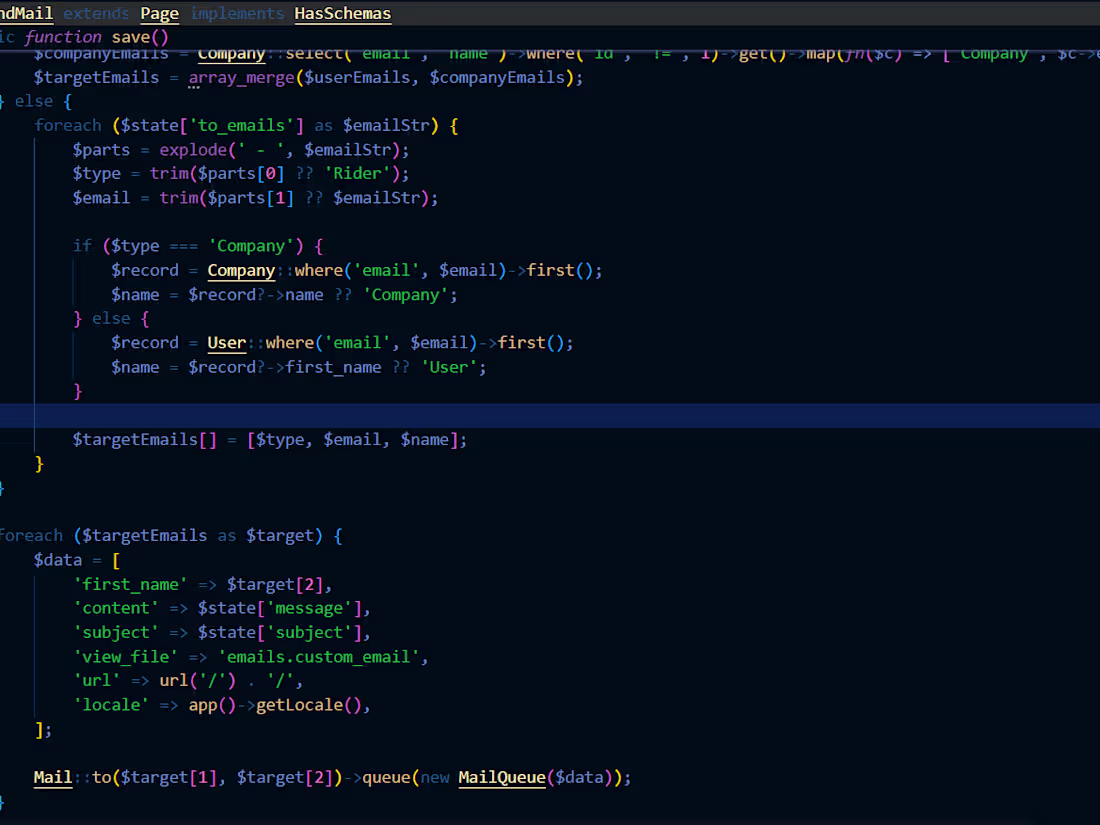
Task: Click the 'User' fallback string
Action: [x=449, y=368]
